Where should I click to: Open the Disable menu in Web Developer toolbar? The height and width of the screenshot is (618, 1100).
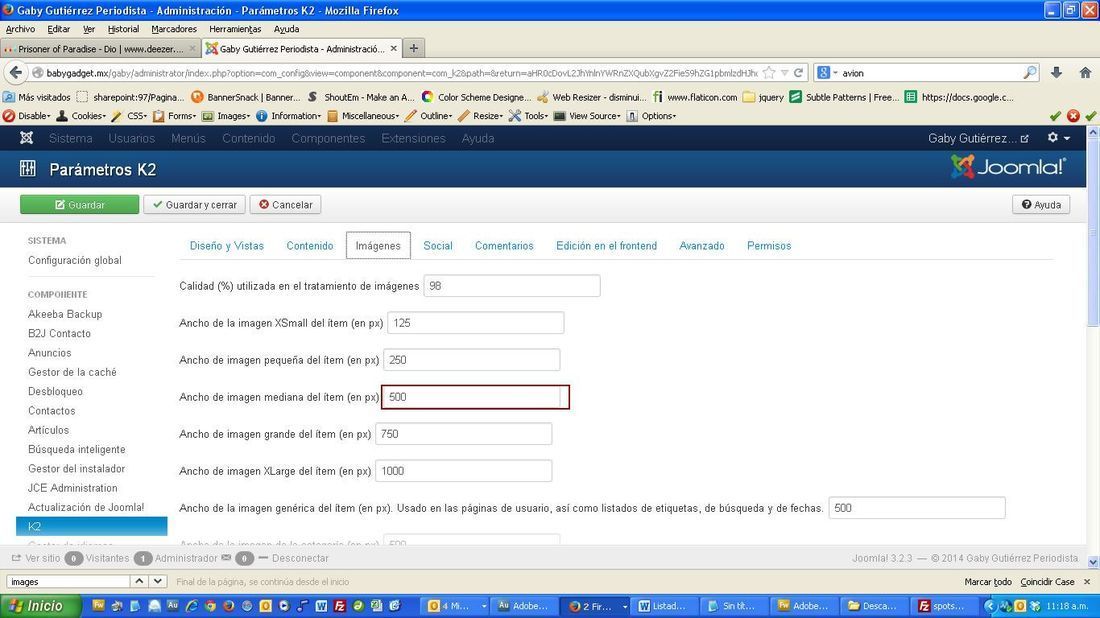coord(27,116)
